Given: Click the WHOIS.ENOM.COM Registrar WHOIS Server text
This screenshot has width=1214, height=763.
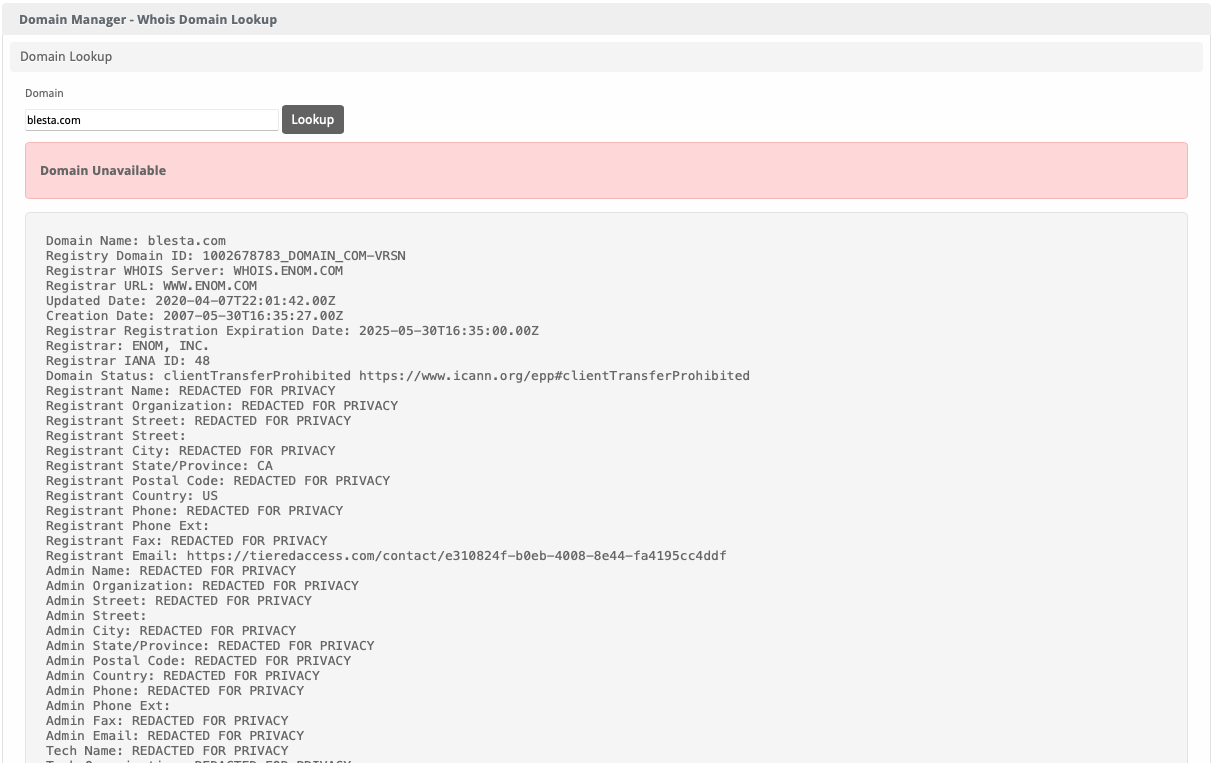Looking at the screenshot, I should (x=288, y=271).
